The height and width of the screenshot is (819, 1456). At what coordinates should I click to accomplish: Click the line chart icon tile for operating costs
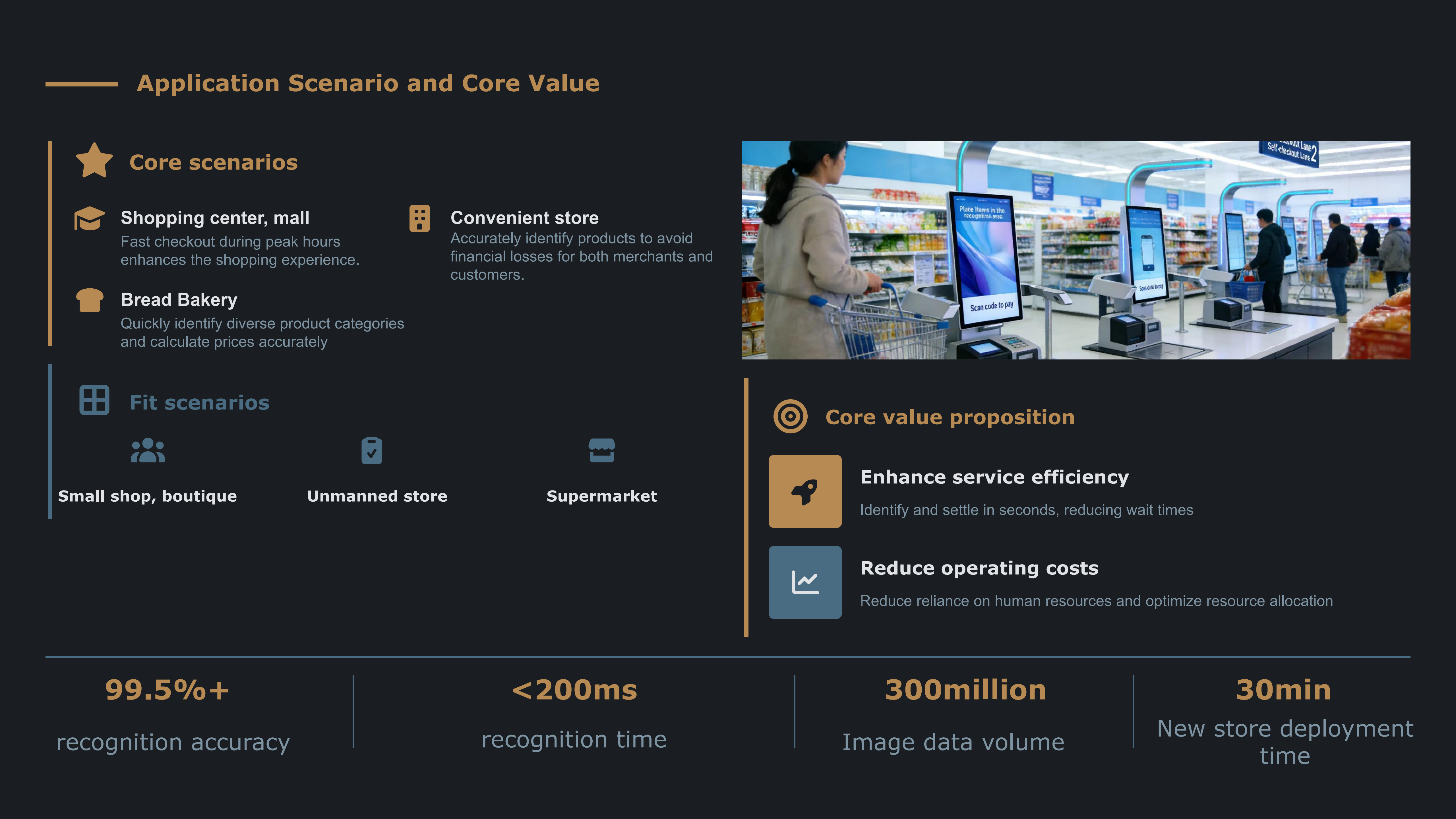(805, 582)
